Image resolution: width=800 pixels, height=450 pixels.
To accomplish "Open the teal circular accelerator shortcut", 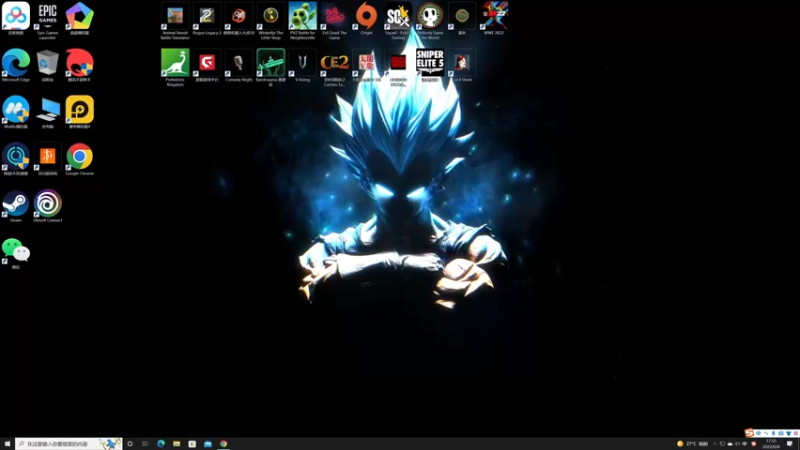I will point(16,159).
